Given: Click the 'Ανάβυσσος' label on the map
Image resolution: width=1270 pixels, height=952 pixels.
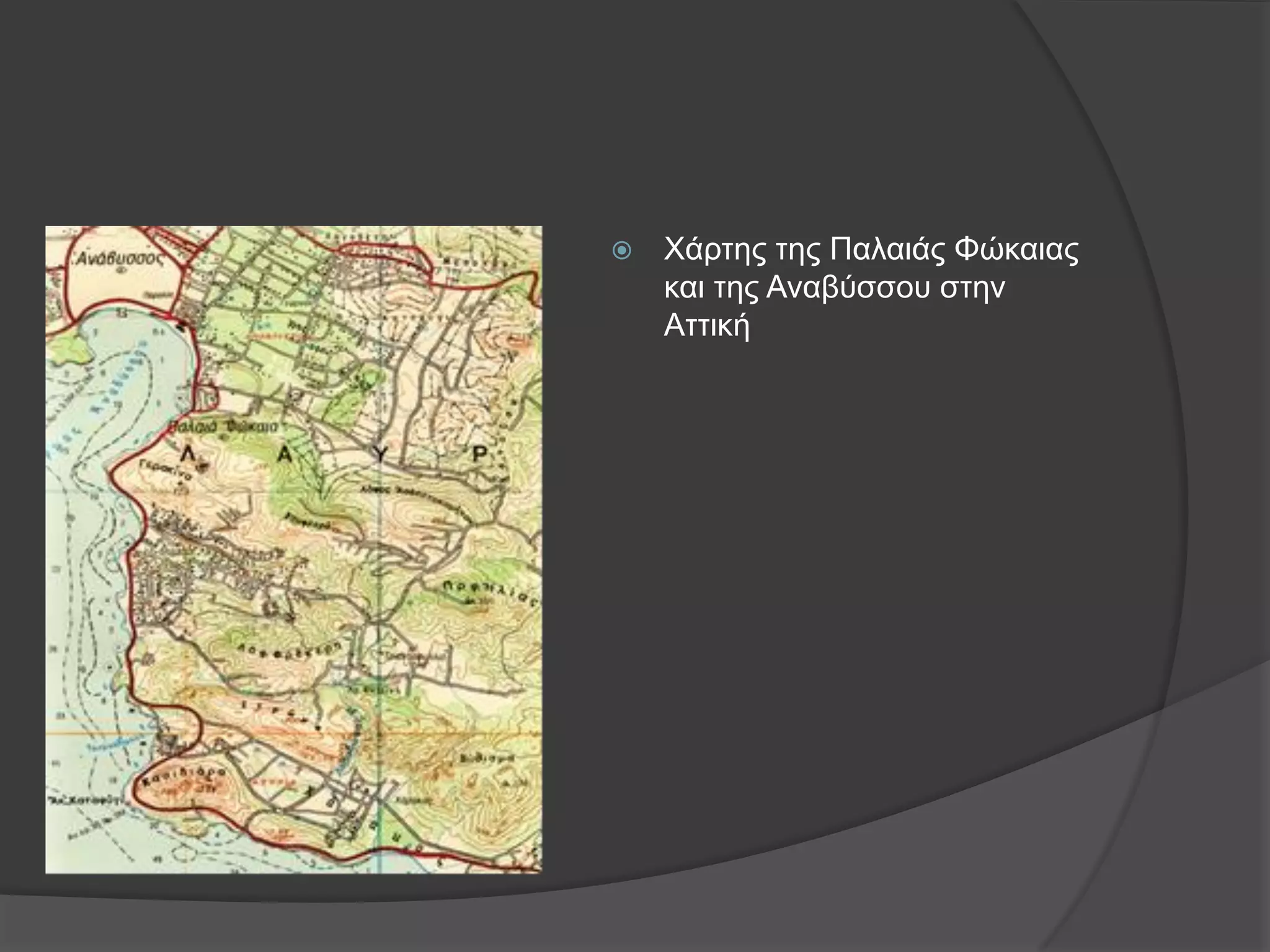Looking at the screenshot, I should click(119, 258).
